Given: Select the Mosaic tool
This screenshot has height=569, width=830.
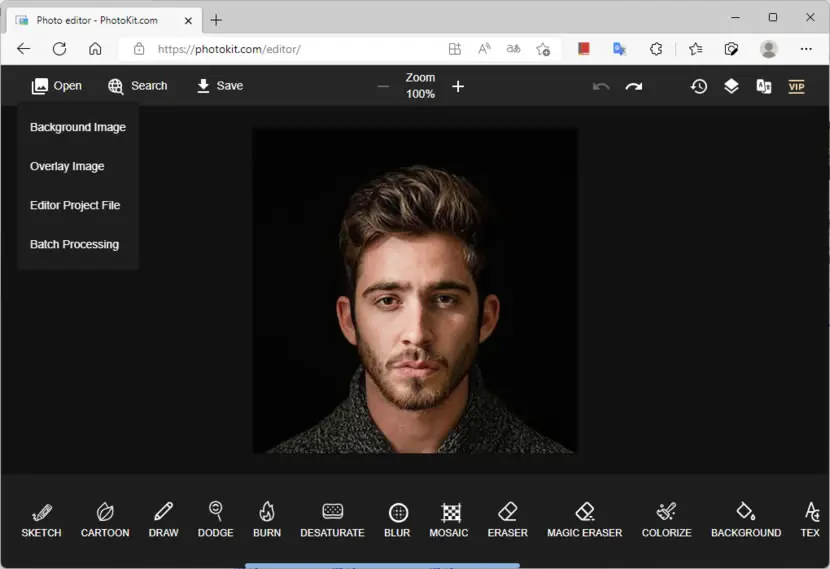Looking at the screenshot, I should click(x=449, y=519).
